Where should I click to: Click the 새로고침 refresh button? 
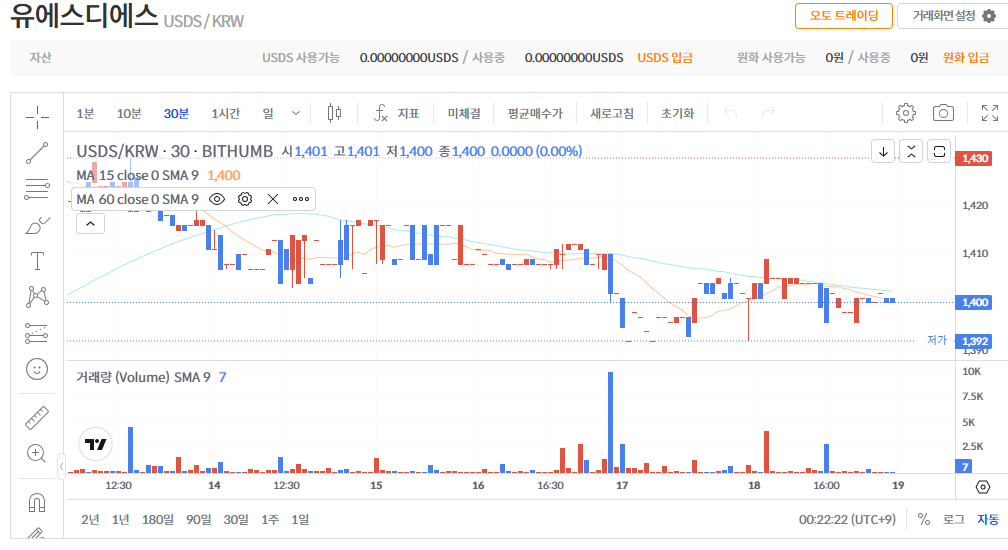[x=612, y=114]
